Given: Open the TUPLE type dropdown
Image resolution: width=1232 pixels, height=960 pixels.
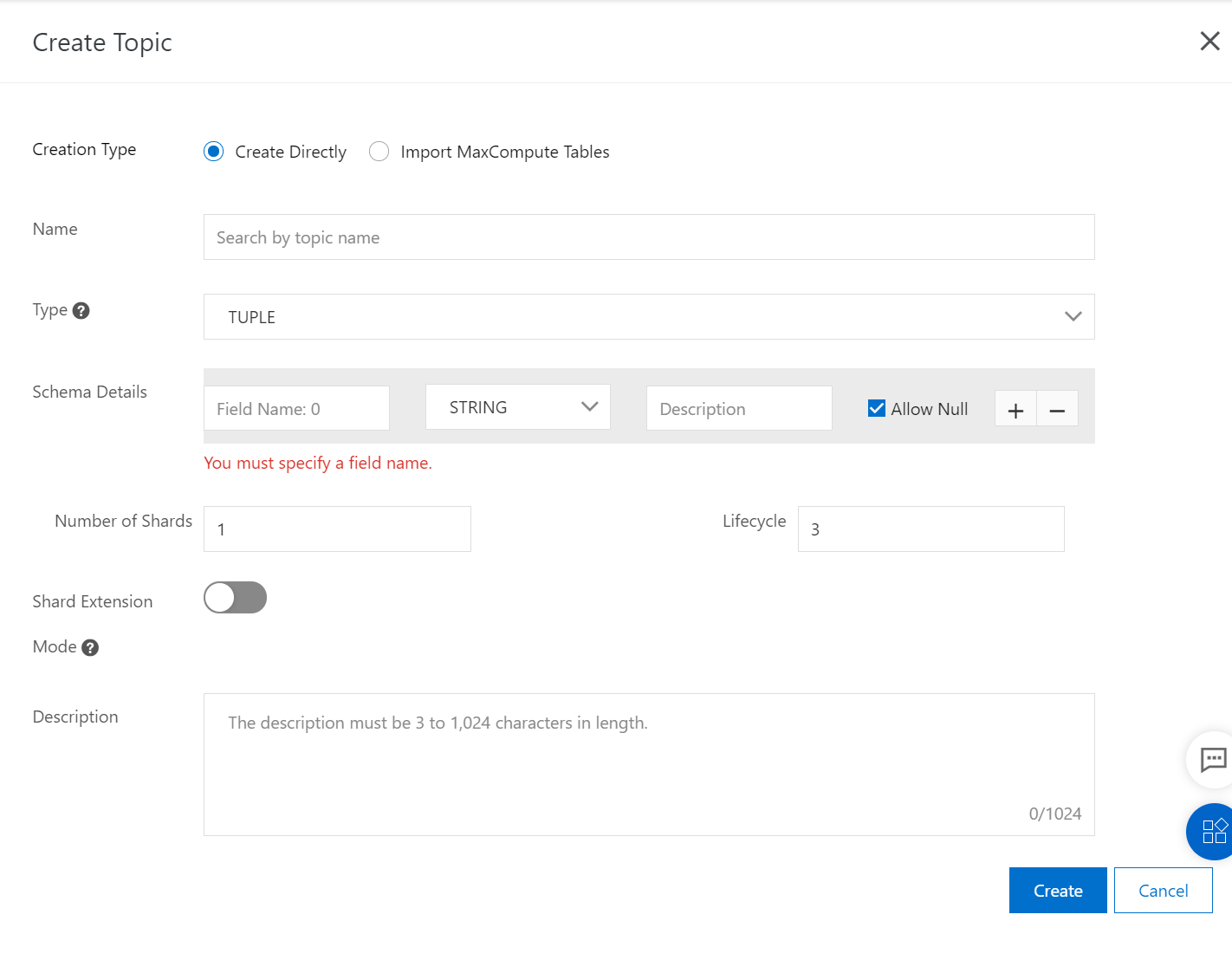Looking at the screenshot, I should (x=649, y=317).
